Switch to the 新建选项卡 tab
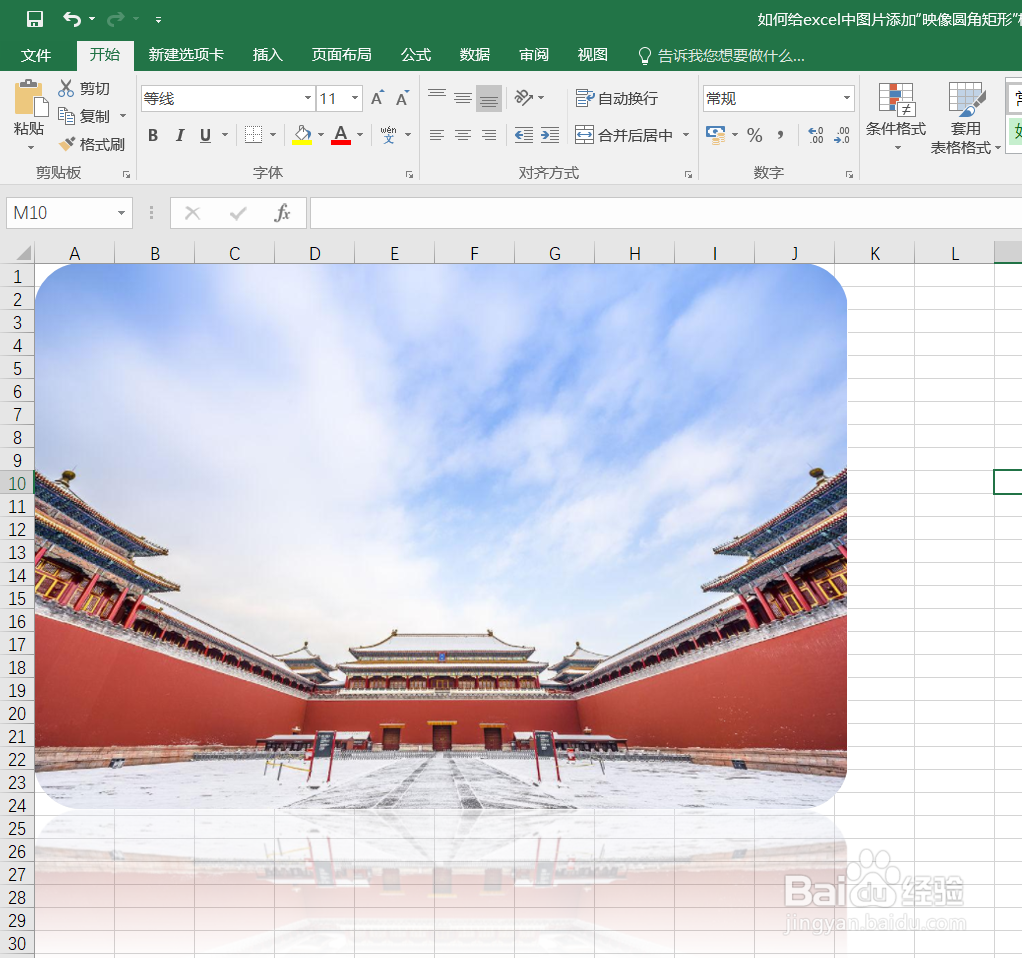 (186, 55)
